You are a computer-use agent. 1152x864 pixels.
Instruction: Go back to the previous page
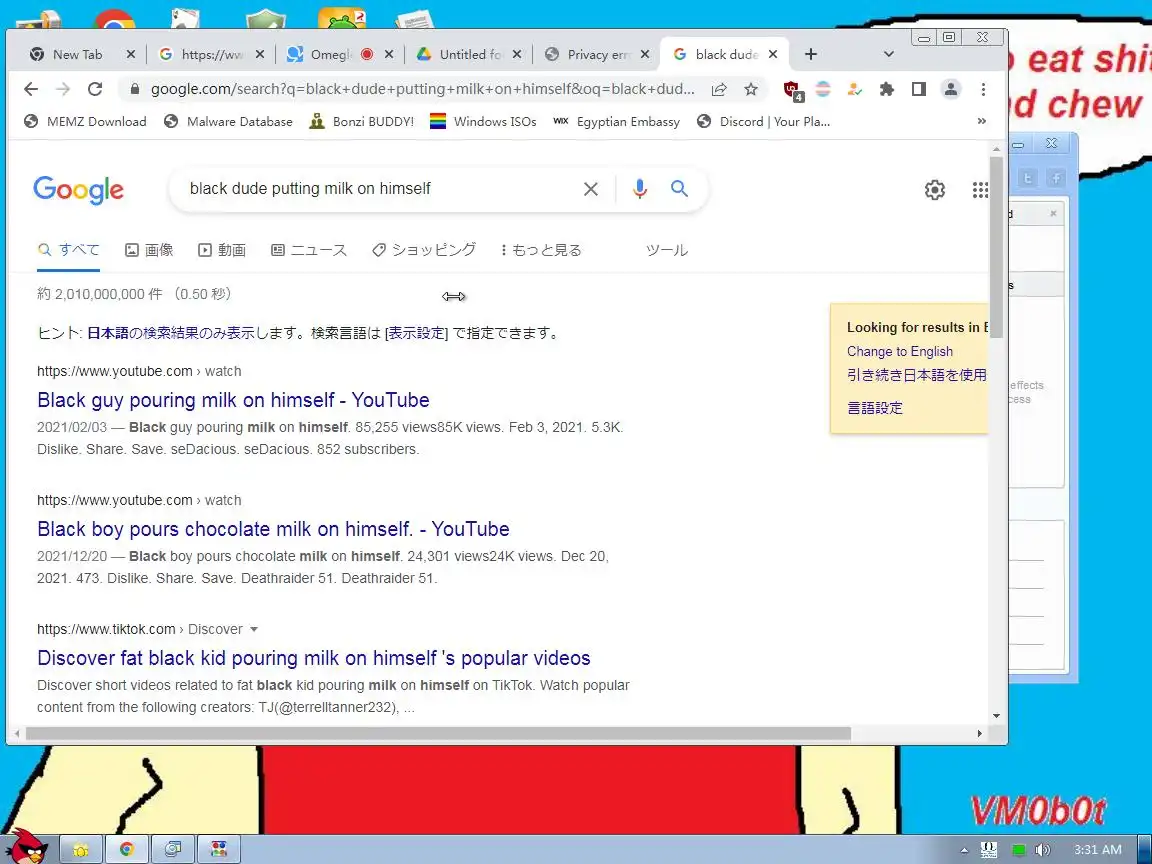31,89
